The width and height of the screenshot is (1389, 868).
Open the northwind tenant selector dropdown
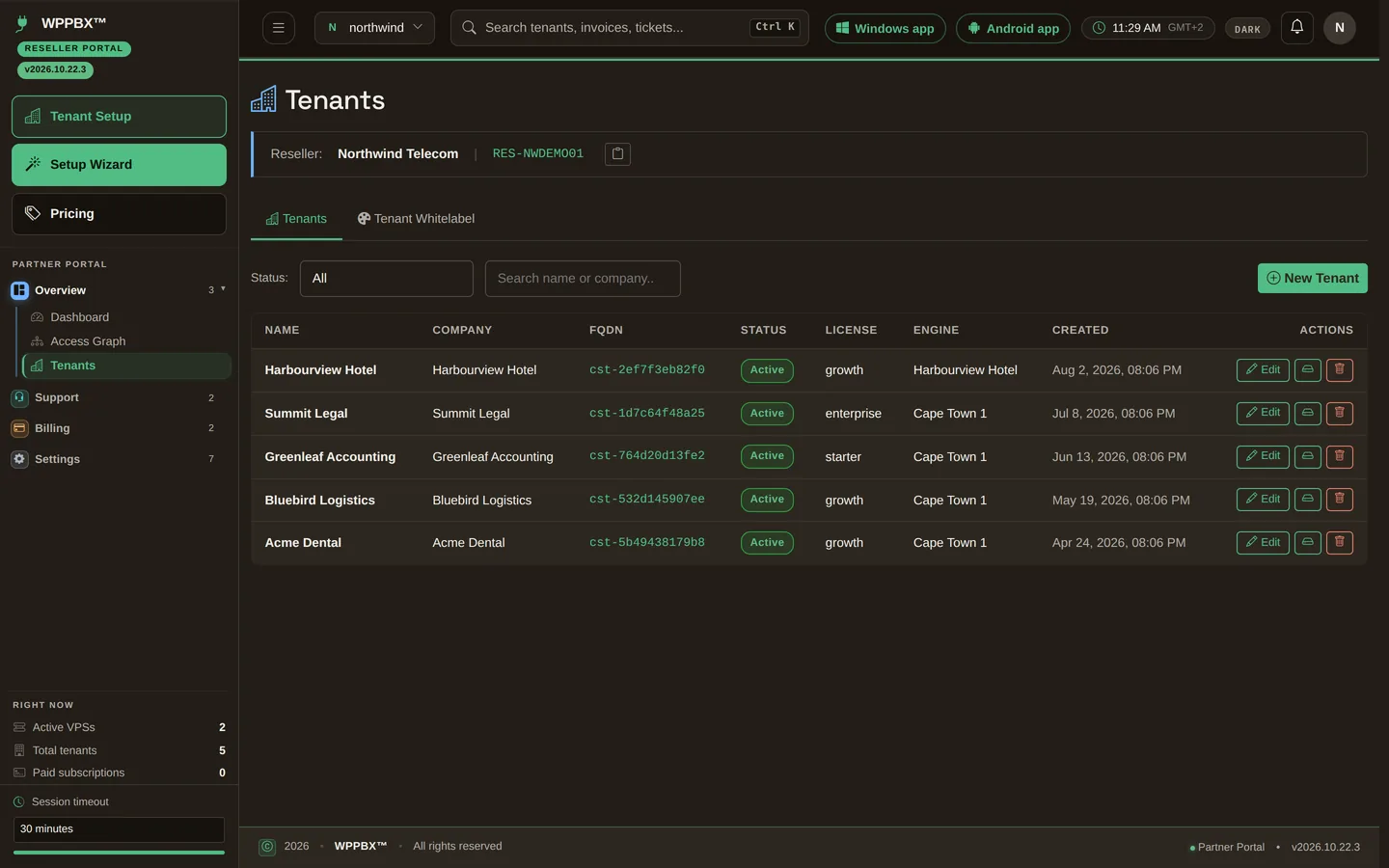click(374, 28)
